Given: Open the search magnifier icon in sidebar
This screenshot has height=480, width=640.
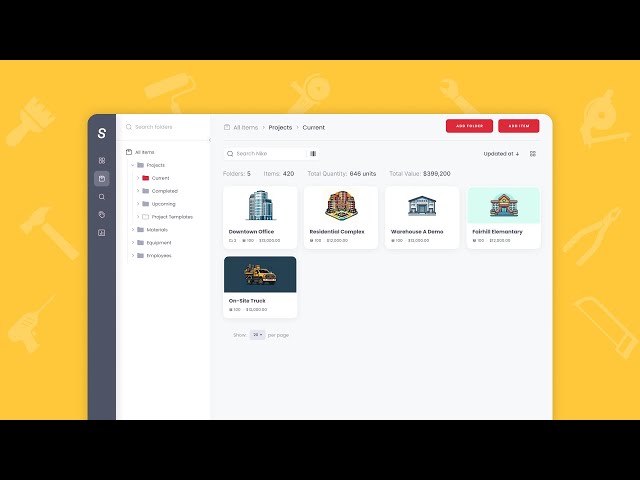Looking at the screenshot, I should click(102, 197).
